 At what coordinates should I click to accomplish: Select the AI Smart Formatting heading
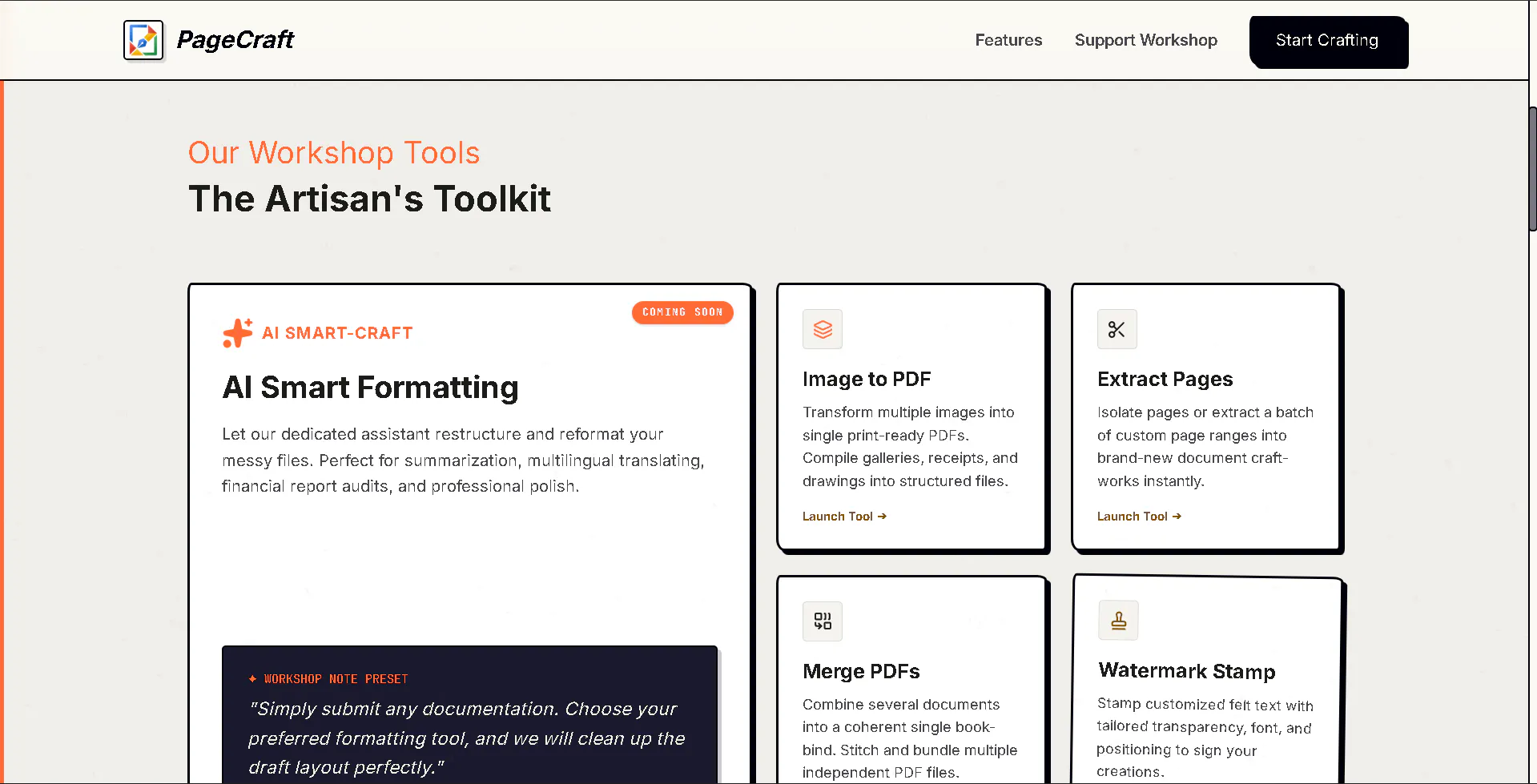pos(371,388)
